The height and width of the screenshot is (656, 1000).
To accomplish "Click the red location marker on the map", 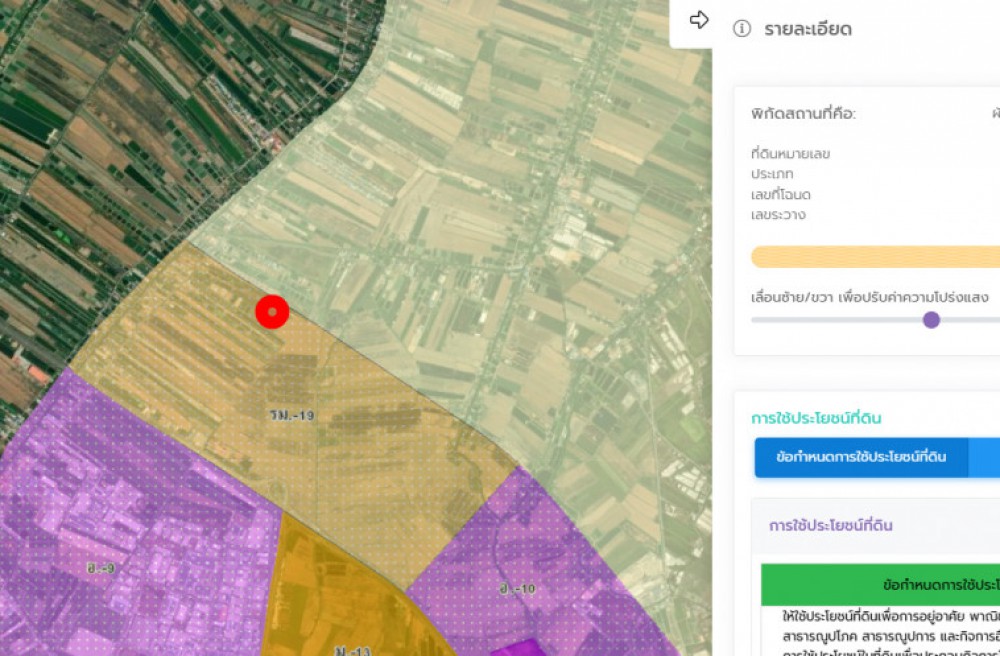I will [x=272, y=312].
